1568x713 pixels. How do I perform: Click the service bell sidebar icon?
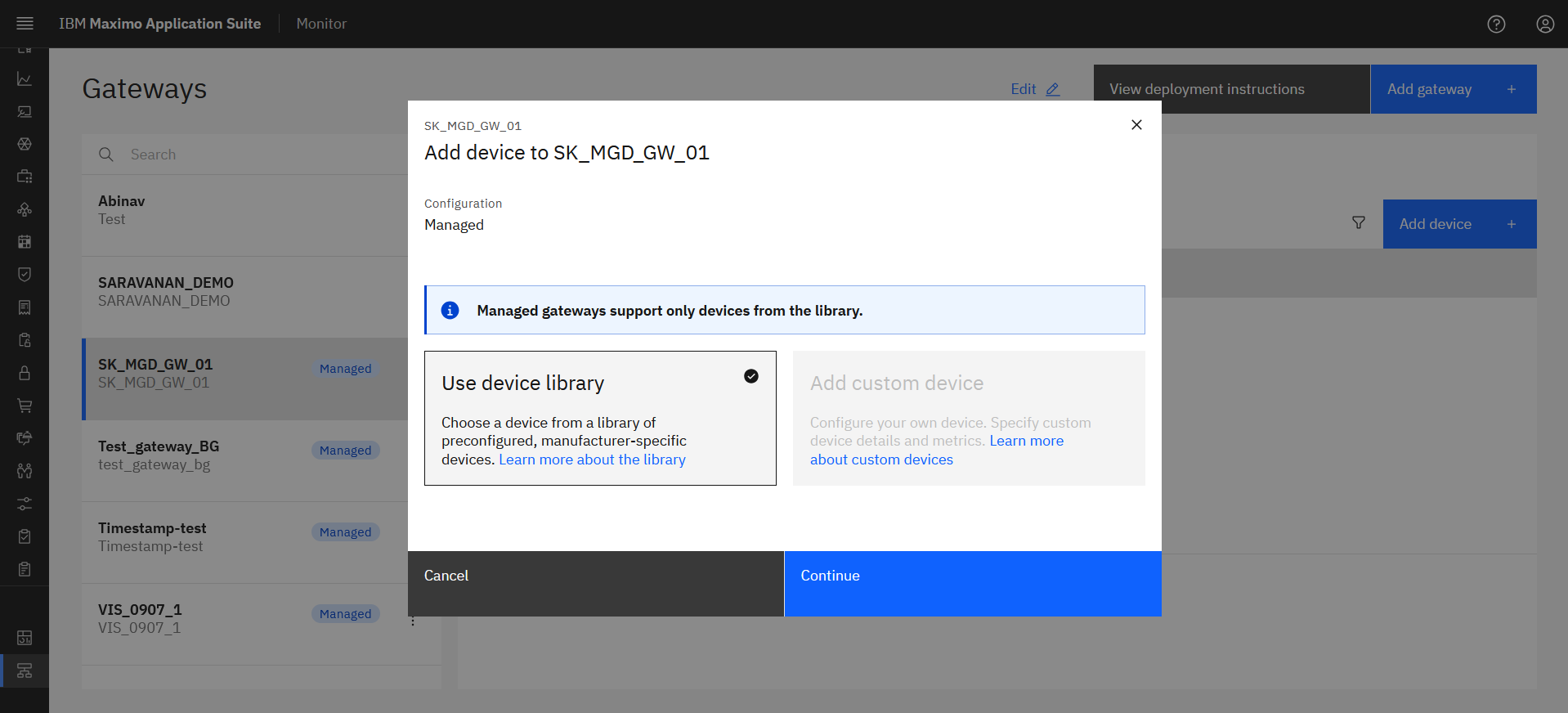(25, 438)
